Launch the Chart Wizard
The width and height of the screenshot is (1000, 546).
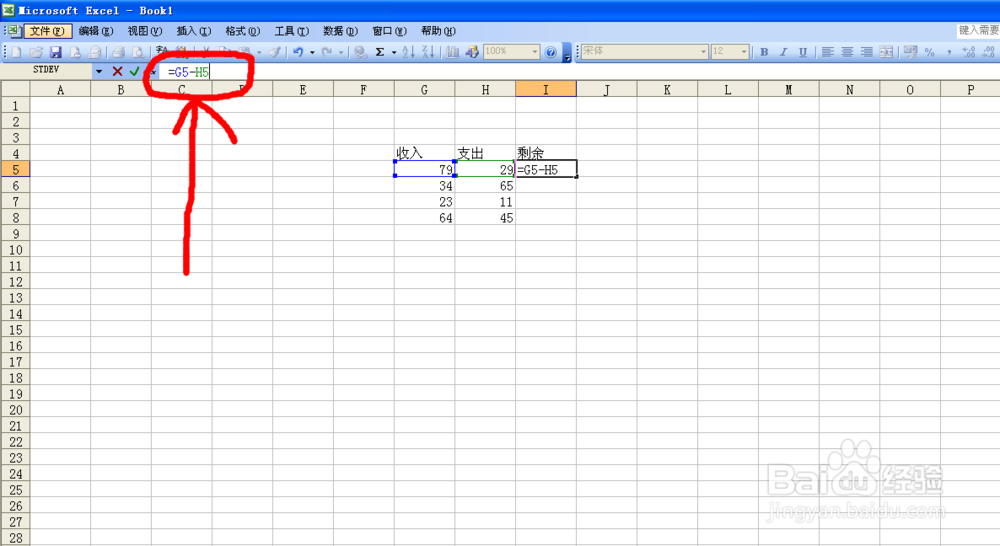click(452, 52)
